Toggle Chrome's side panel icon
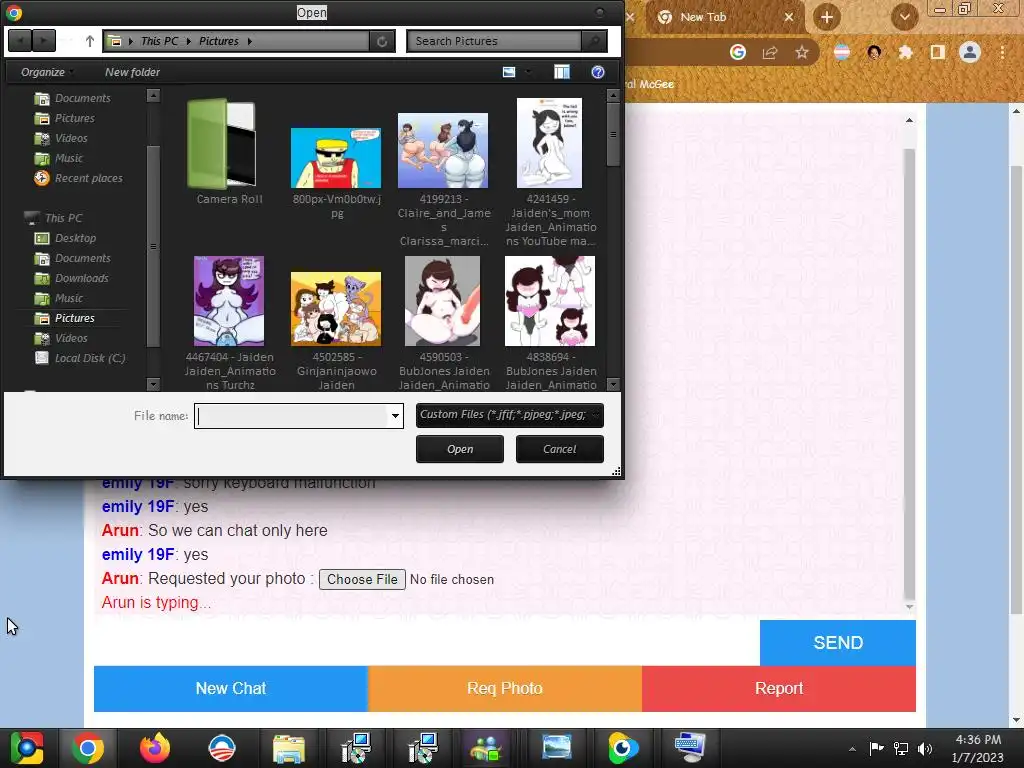Image resolution: width=1024 pixels, height=768 pixels. point(938,52)
